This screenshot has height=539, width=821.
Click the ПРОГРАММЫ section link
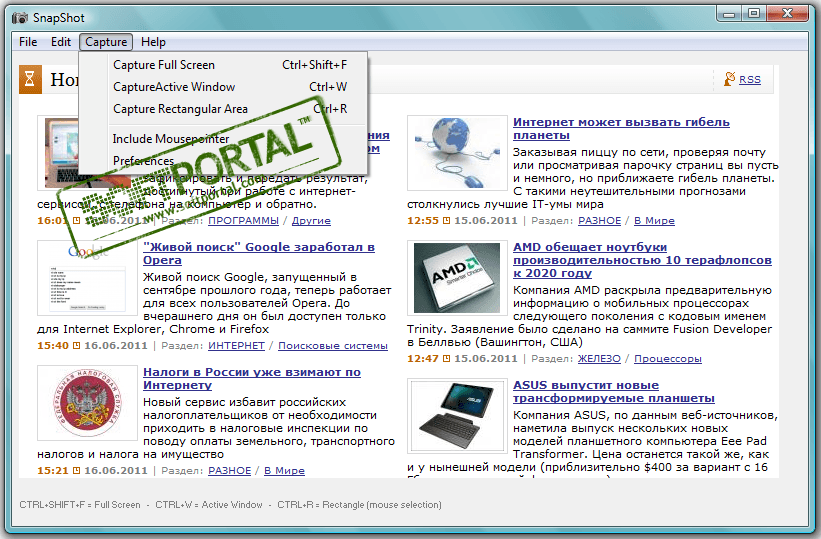[243, 221]
